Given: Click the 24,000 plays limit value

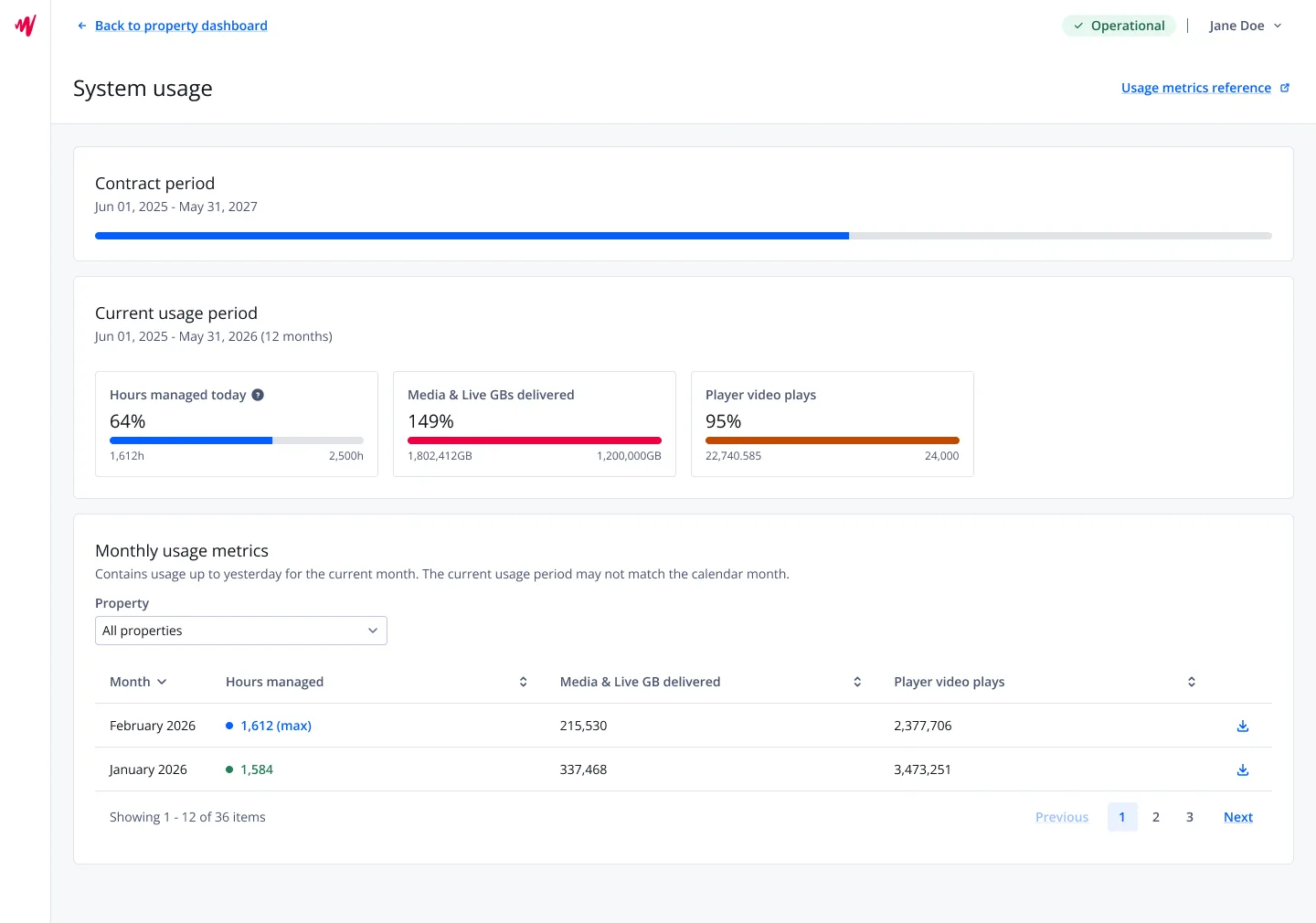Looking at the screenshot, I should pos(942,456).
